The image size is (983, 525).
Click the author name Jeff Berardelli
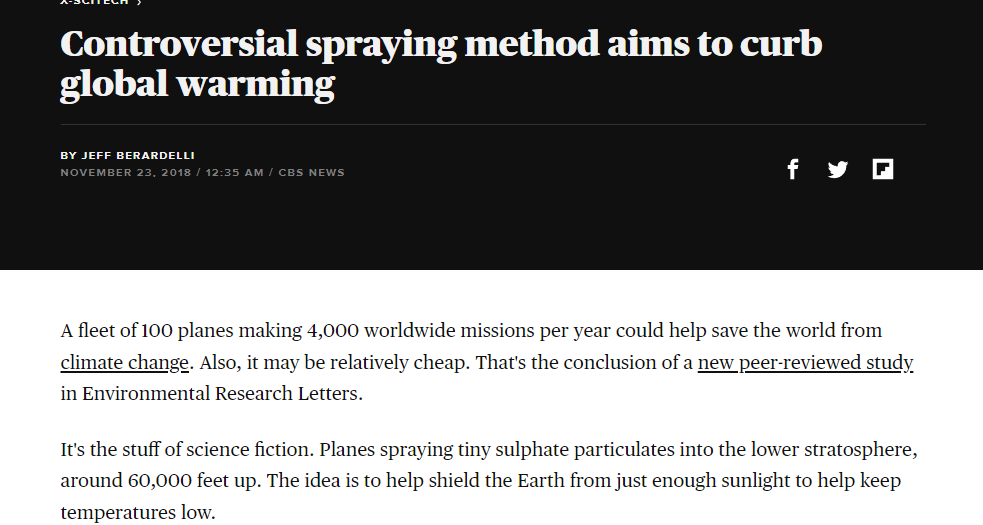coord(138,155)
